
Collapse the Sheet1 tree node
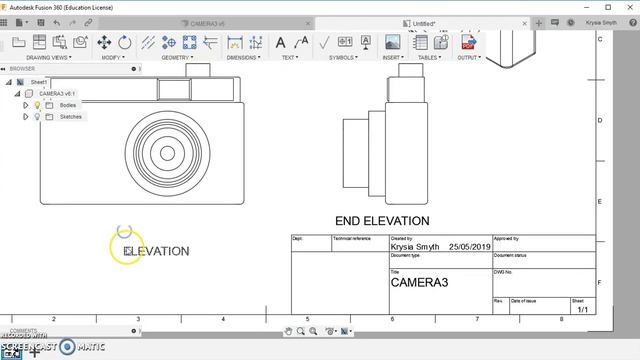[9, 82]
